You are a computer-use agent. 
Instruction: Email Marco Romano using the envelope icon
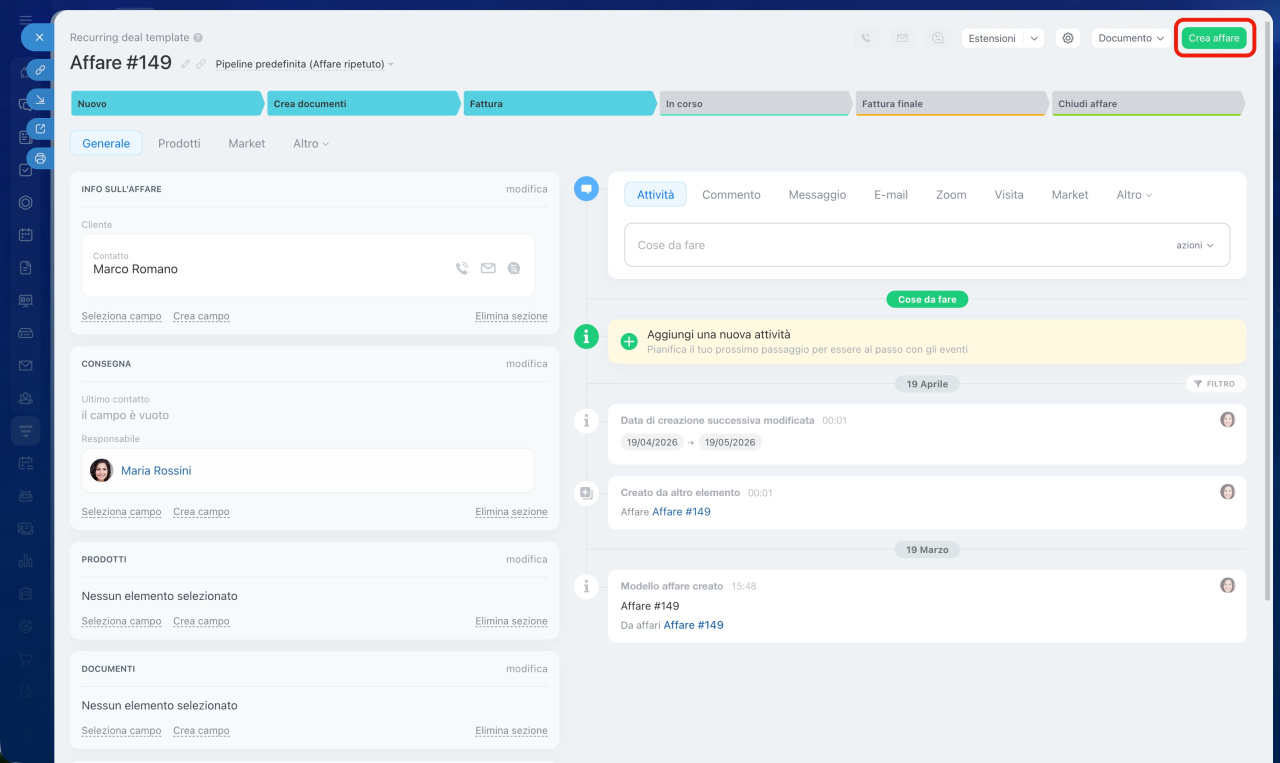(488, 268)
